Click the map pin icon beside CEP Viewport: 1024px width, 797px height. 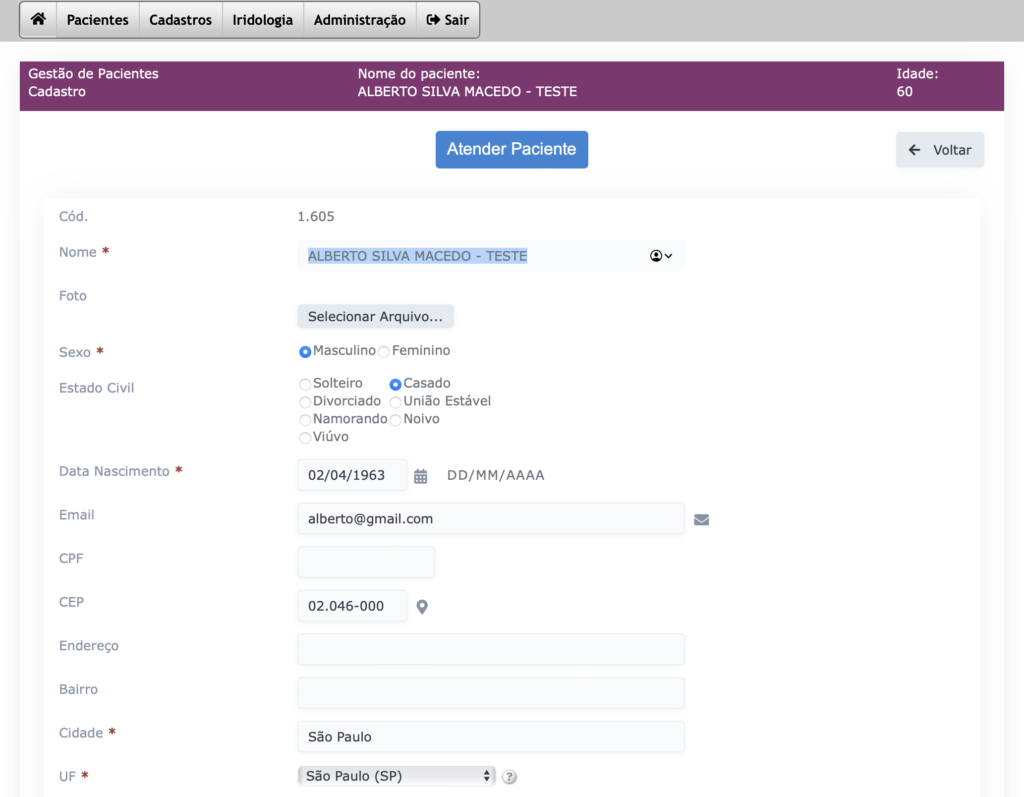pos(422,607)
